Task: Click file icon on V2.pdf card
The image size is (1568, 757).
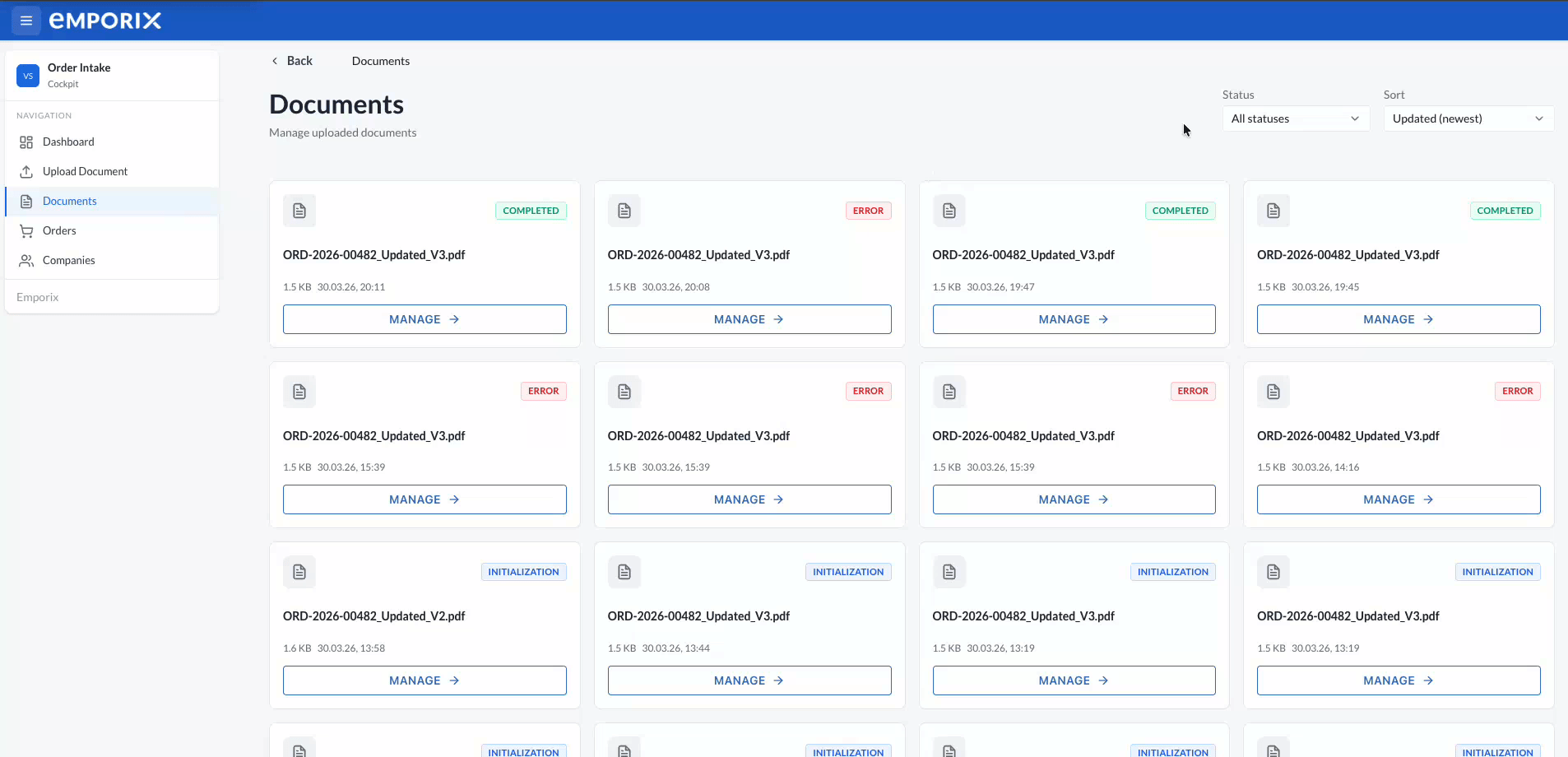Action: (299, 572)
